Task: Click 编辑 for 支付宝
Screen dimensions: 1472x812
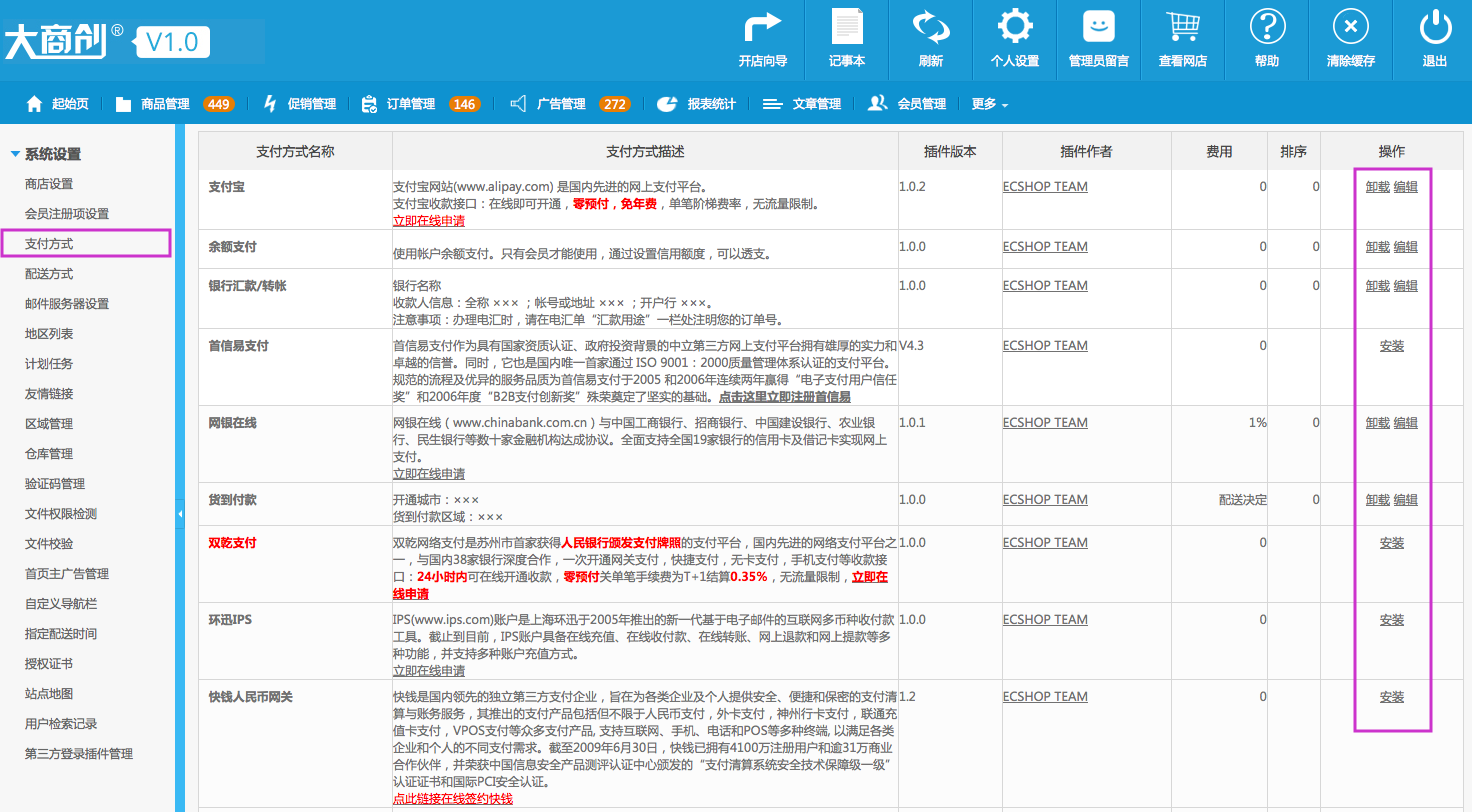Action: pyautogui.click(x=1406, y=186)
